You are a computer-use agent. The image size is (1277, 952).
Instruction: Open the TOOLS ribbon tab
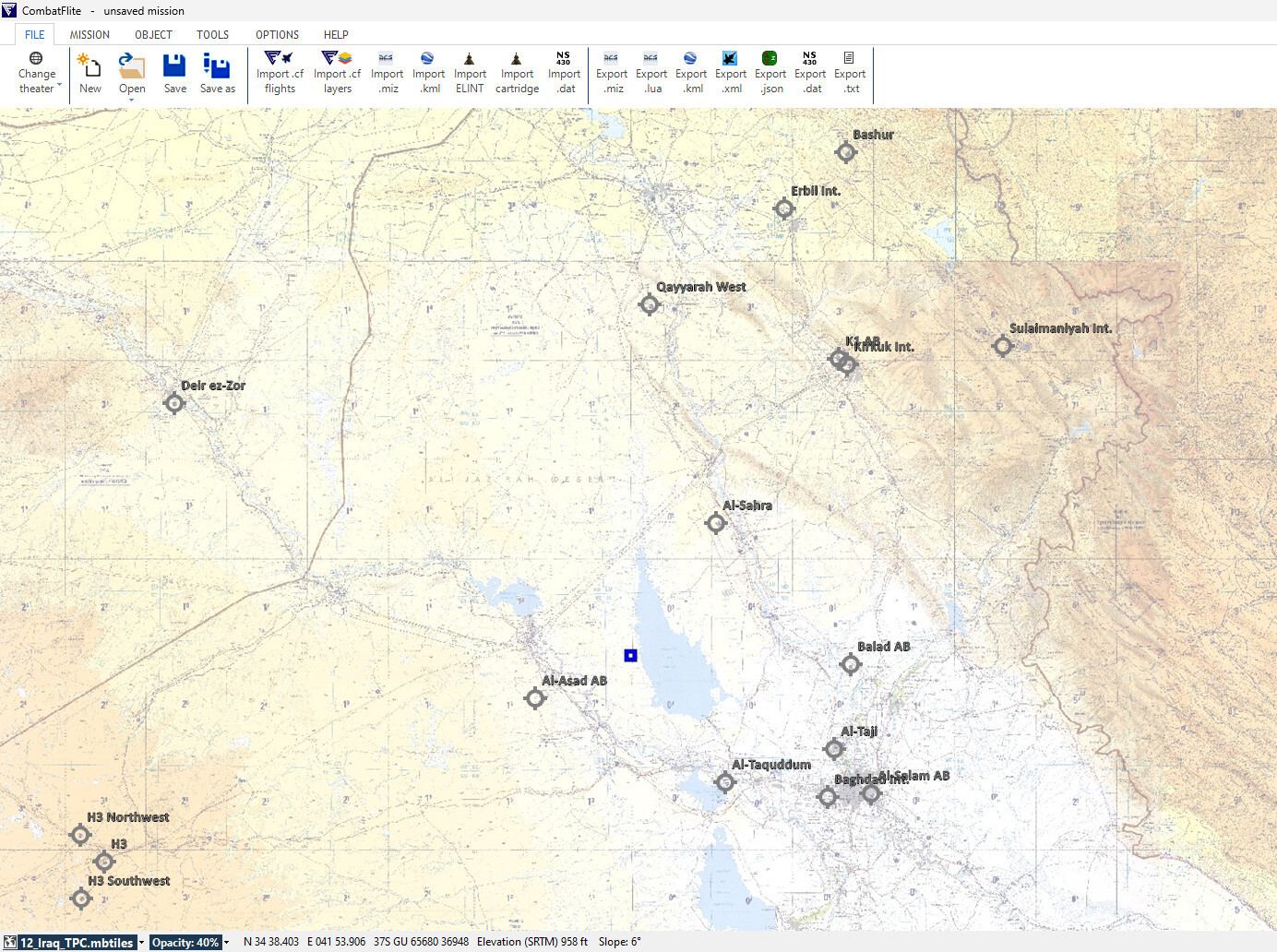212,35
